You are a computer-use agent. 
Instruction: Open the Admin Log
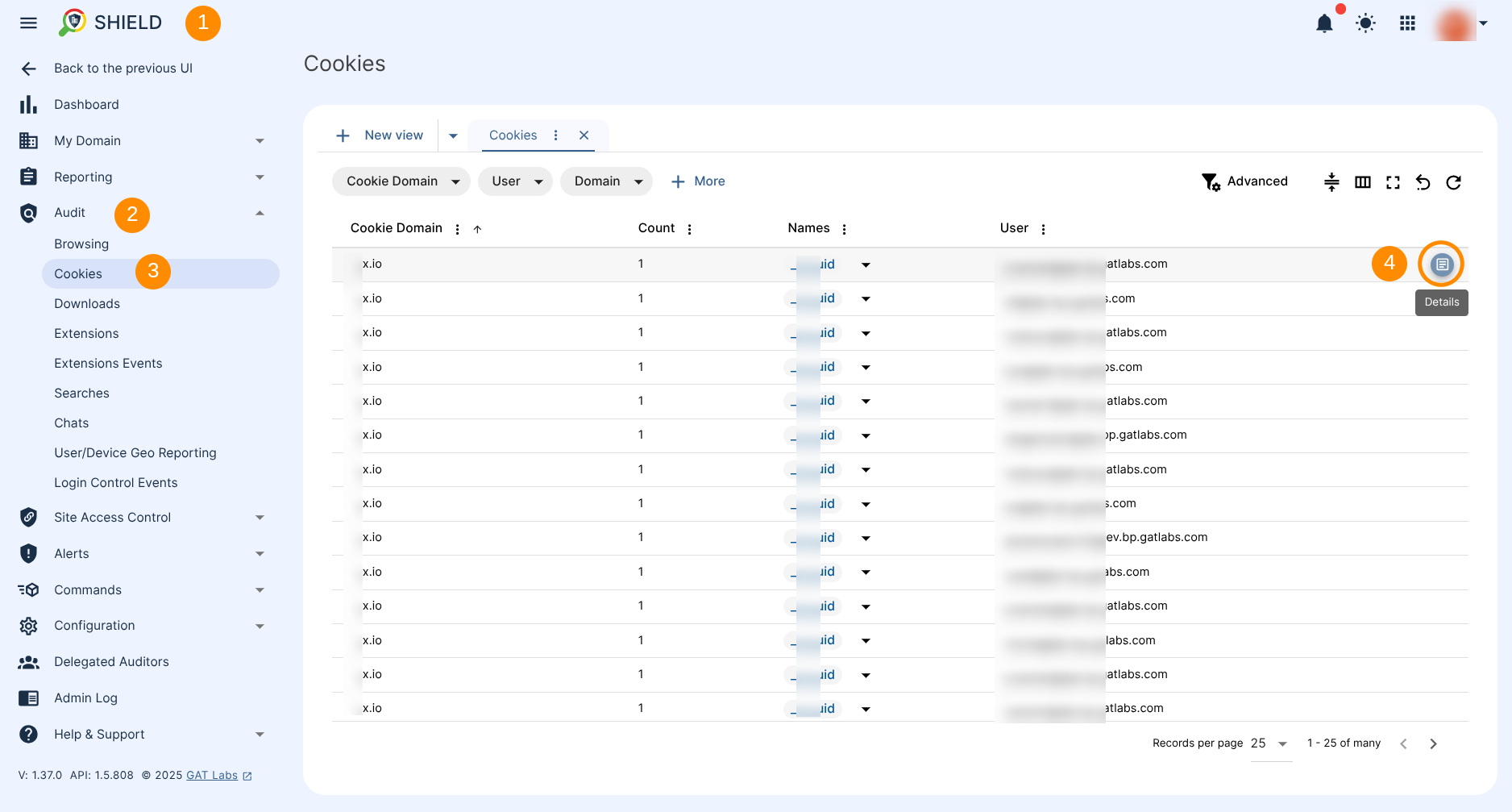pos(85,698)
